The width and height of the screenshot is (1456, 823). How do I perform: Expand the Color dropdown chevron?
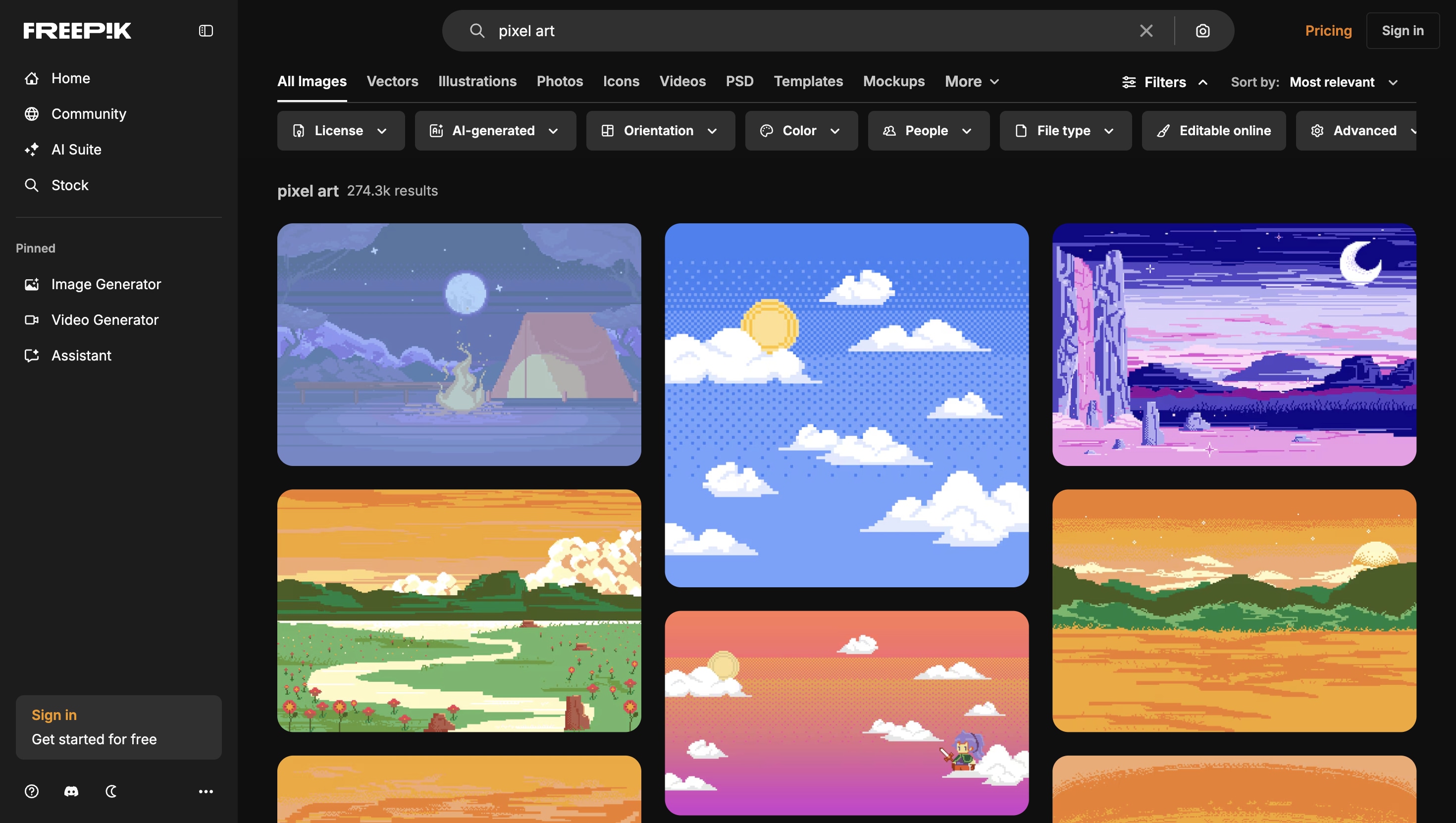click(x=835, y=131)
